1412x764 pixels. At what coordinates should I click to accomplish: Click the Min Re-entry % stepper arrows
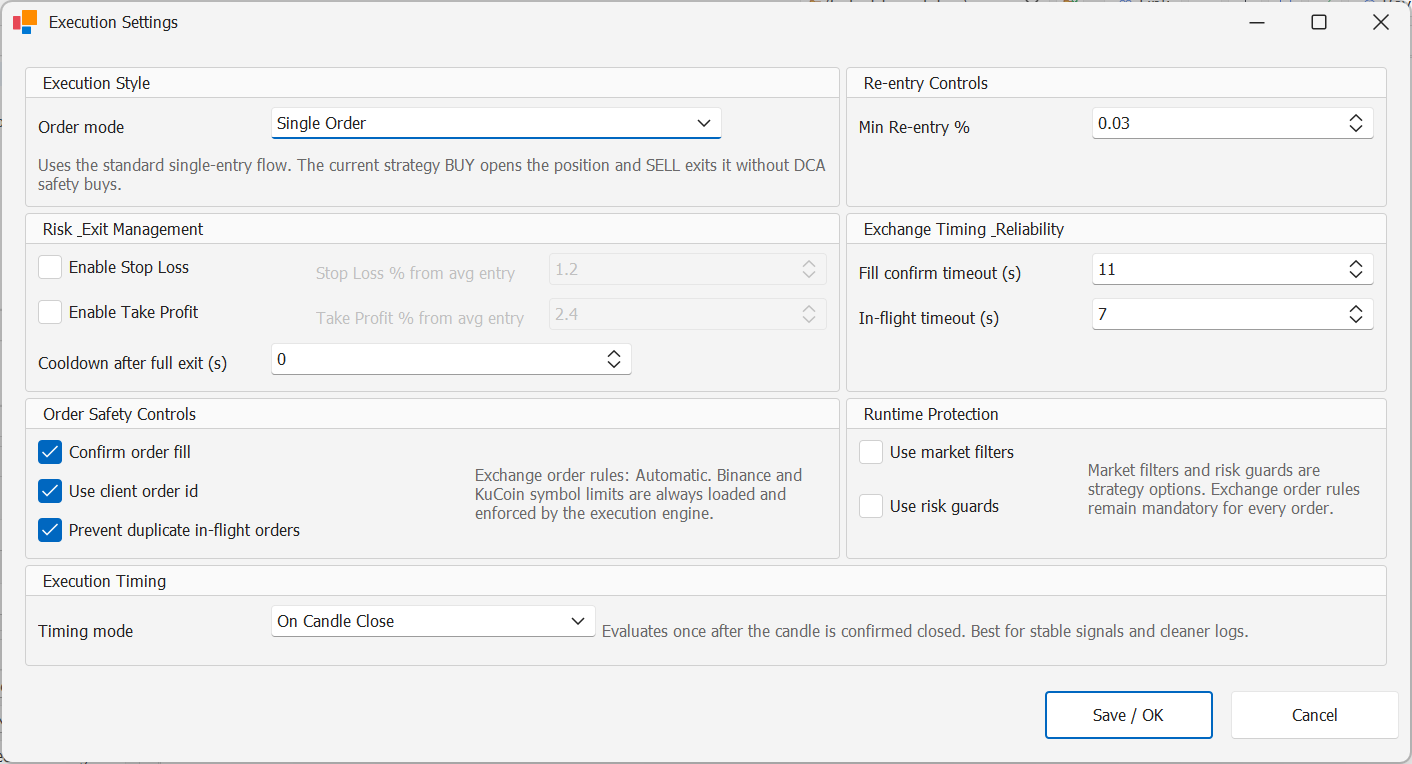coord(1355,123)
